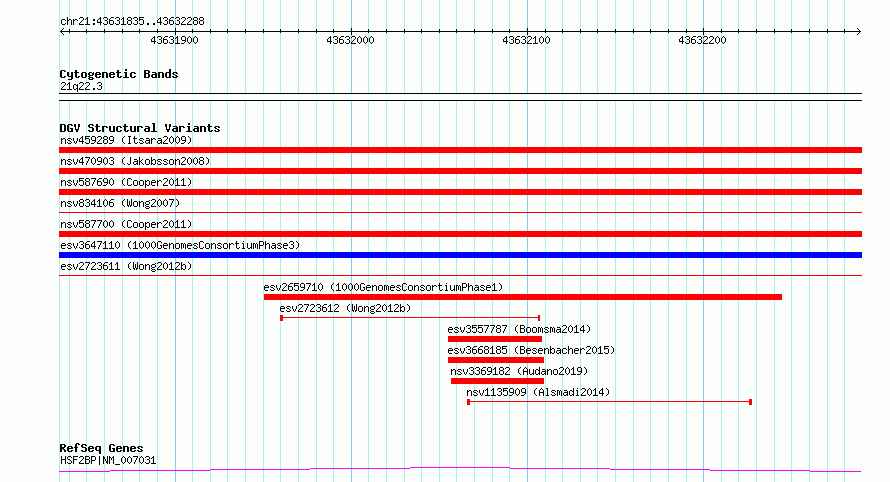
Task: Click the bracketed line feature of nsv1135909
Action: [610, 402]
